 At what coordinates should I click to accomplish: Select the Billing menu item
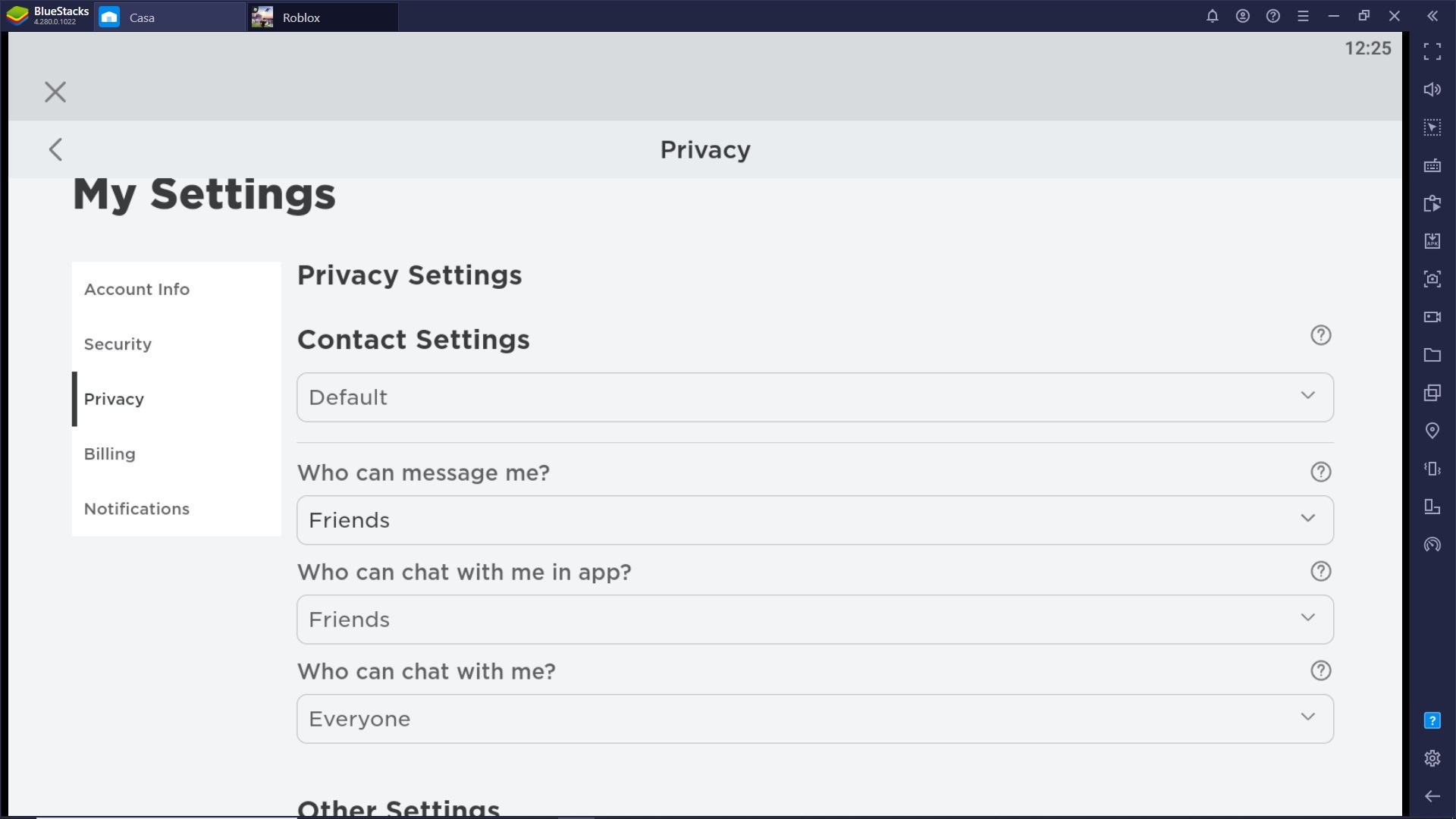tap(110, 454)
